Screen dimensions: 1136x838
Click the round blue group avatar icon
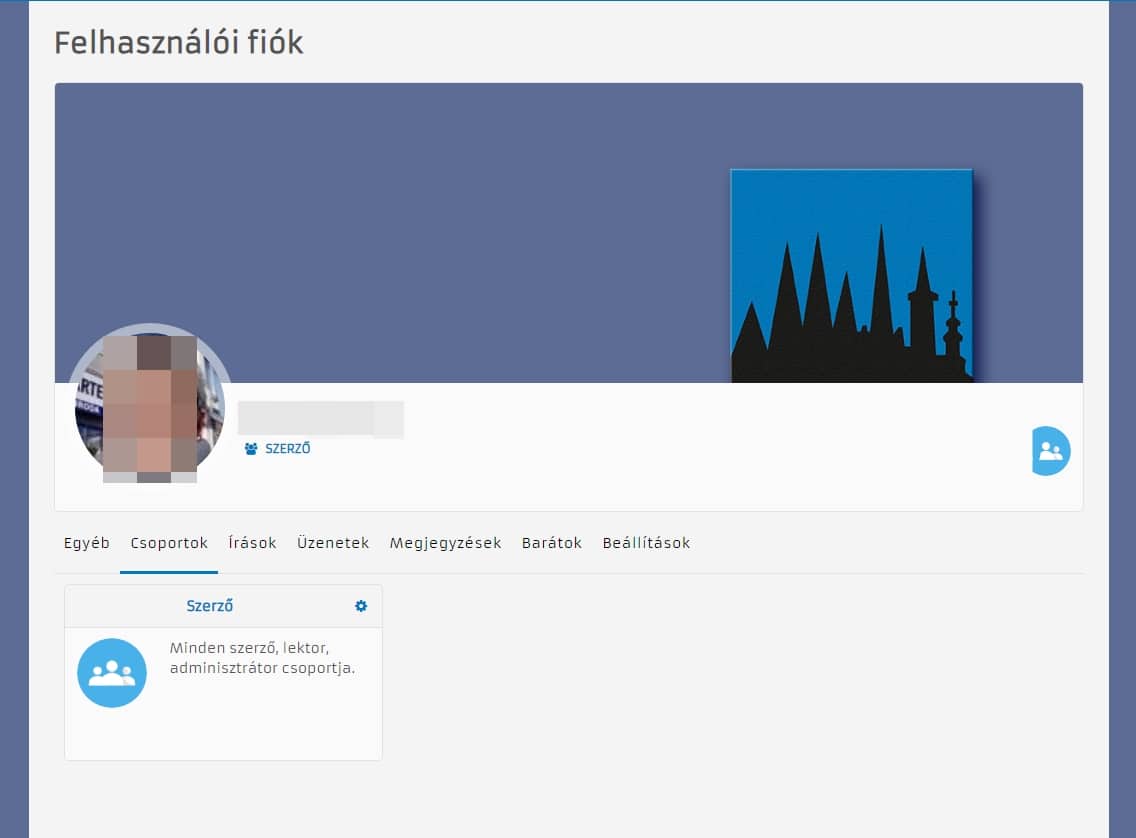112,673
